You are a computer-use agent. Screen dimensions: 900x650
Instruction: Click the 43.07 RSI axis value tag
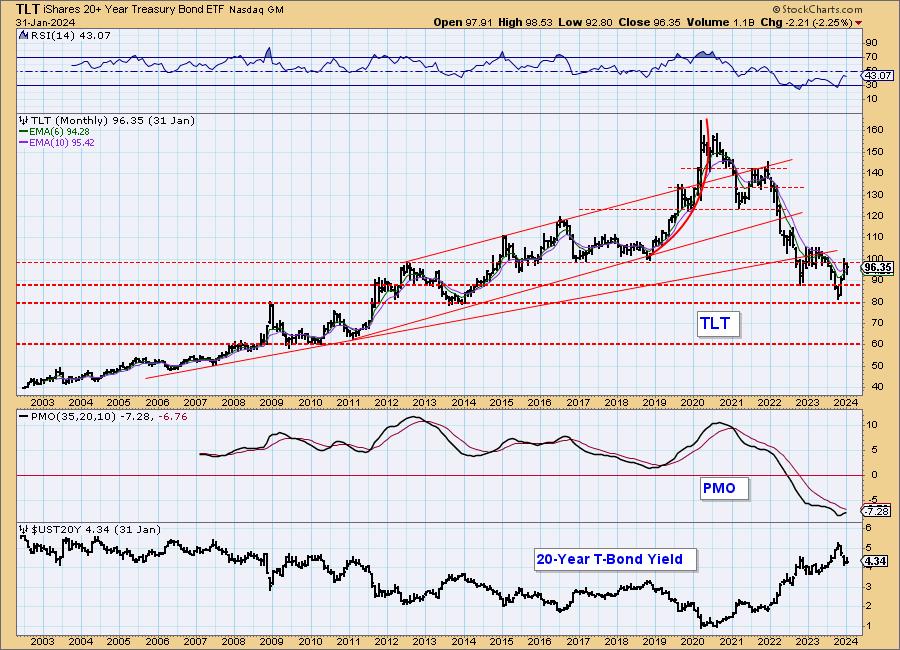pyautogui.click(x=878, y=75)
